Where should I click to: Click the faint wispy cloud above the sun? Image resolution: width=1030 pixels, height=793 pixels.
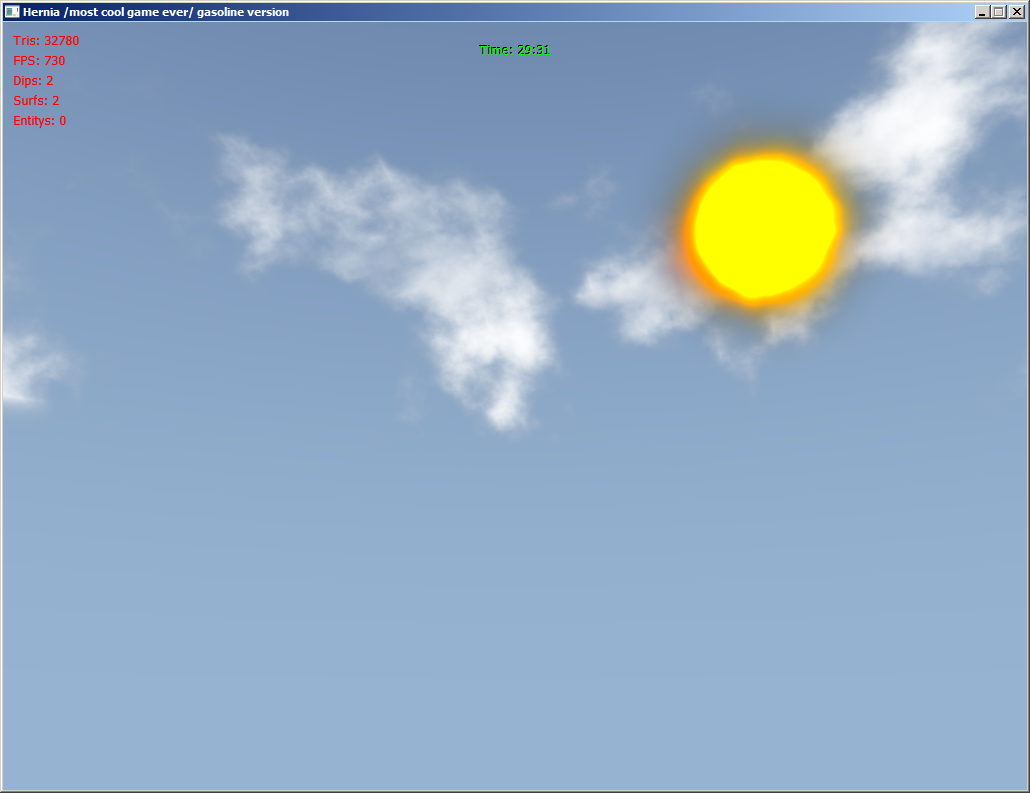coord(712,97)
